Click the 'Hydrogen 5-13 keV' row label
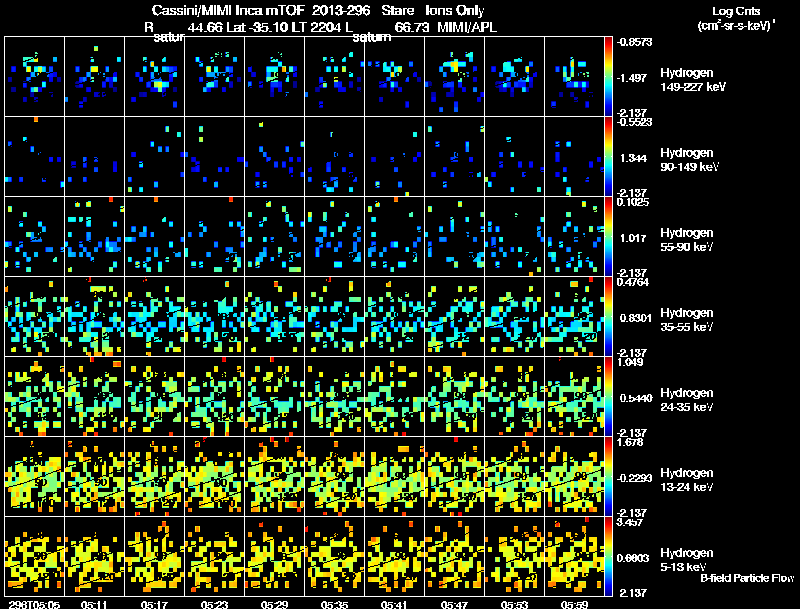The height and width of the screenshot is (609, 800). click(687, 560)
